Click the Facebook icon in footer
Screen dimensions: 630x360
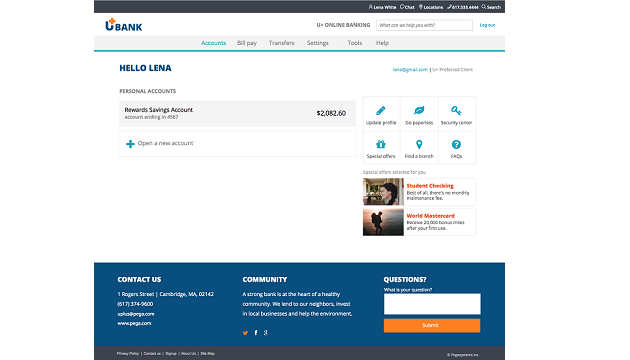256,333
